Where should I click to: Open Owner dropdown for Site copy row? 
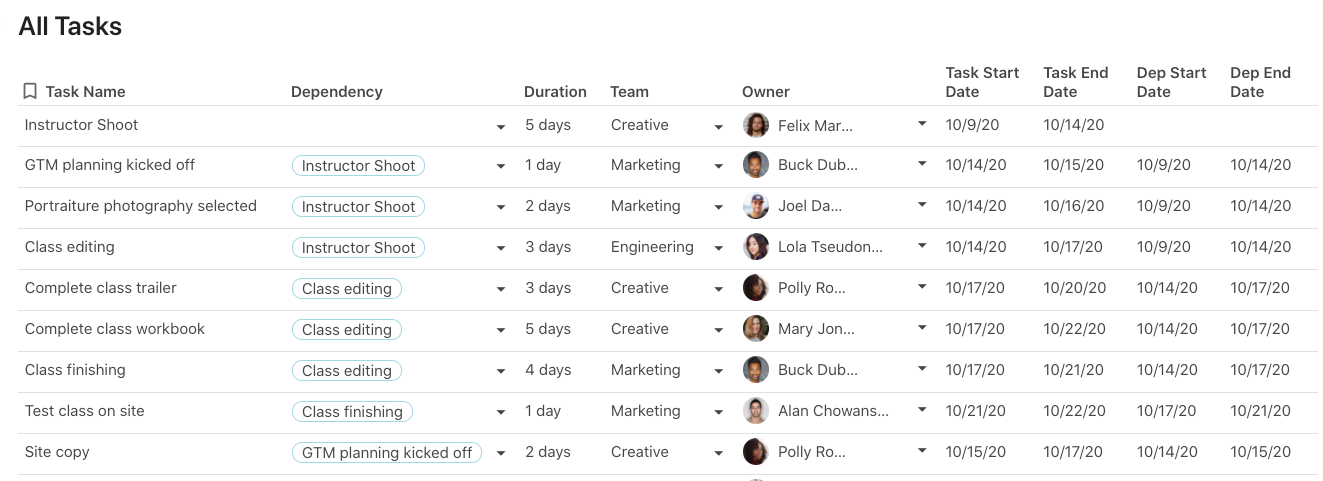(921, 452)
